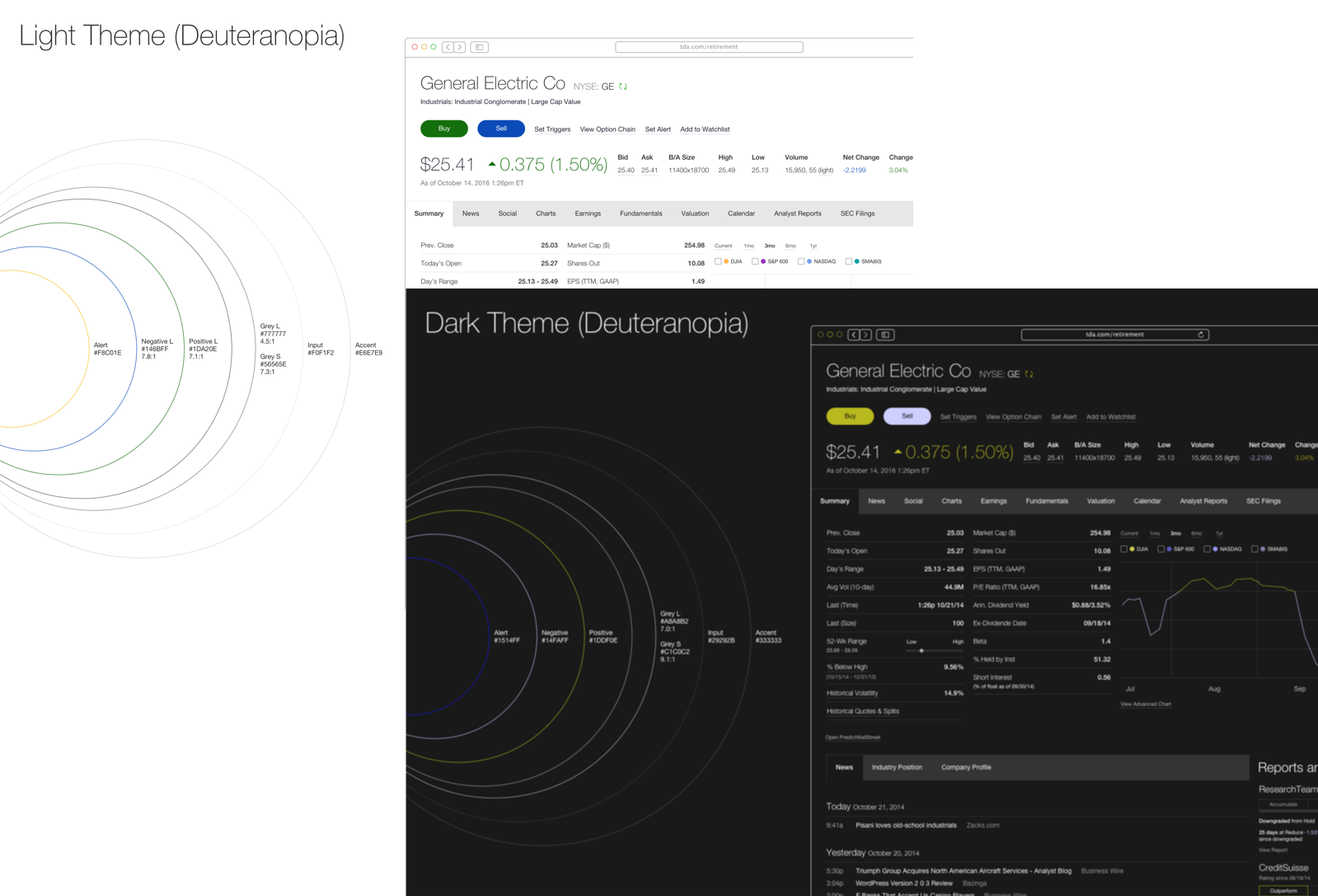
Task: Click the 52-Wk Range slider handle
Action: coord(922,650)
